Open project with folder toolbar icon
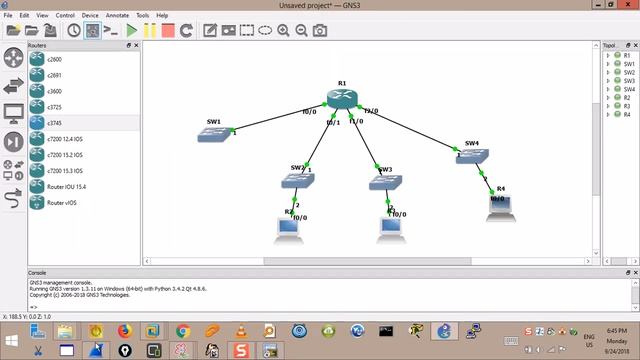 pos(31,31)
